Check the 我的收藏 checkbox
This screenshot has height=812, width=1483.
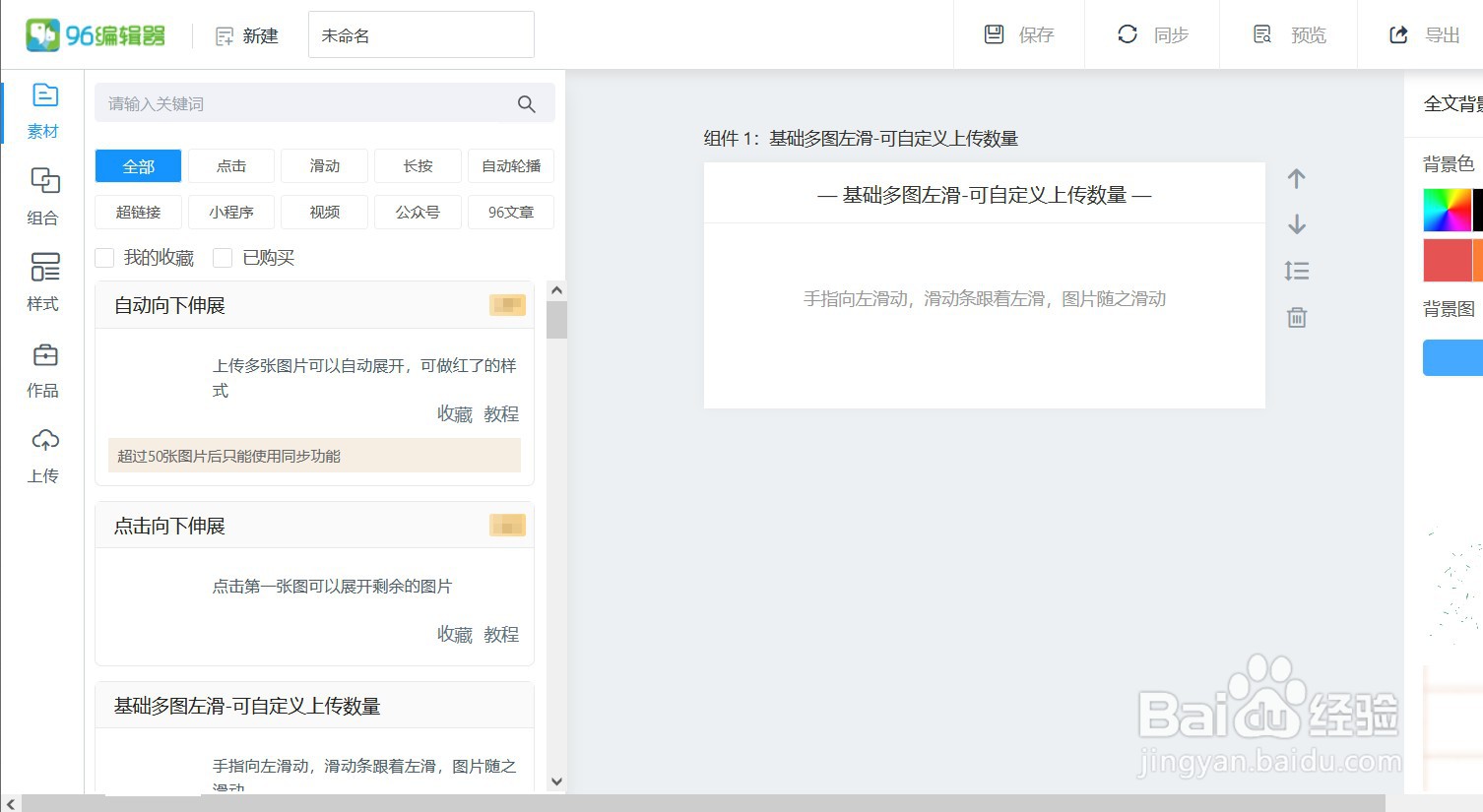(x=104, y=257)
